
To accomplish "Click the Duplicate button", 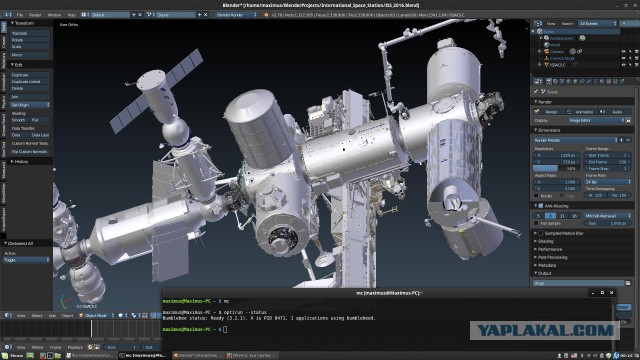I will coord(30,75).
